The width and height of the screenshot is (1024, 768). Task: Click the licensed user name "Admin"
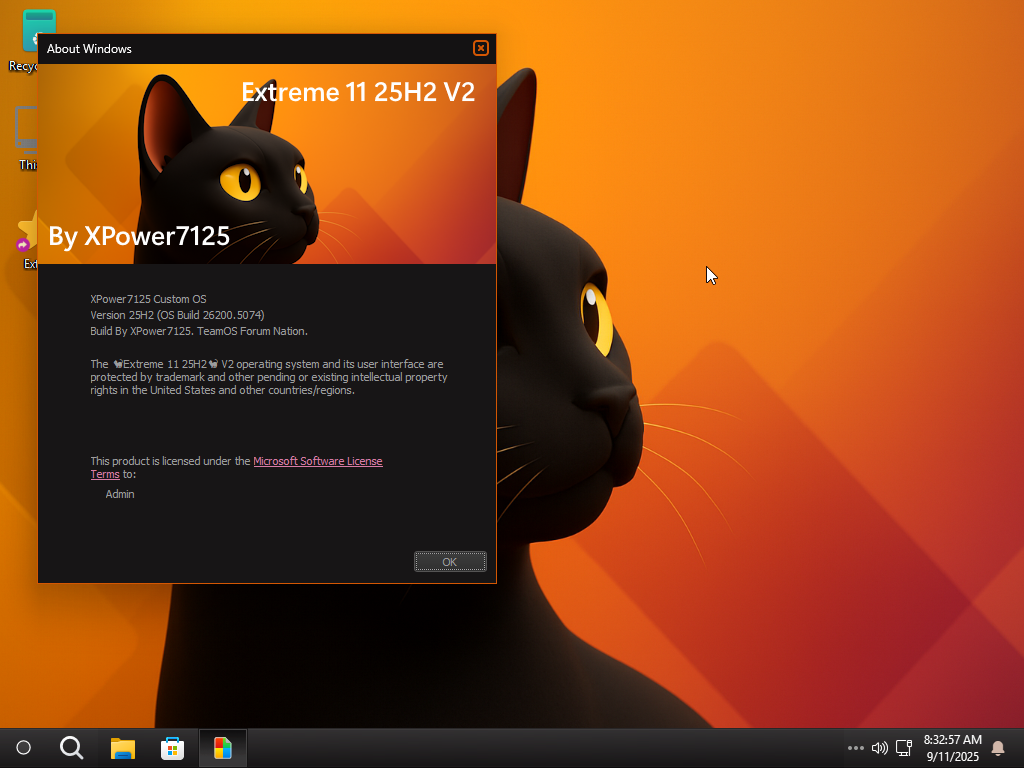[120, 494]
